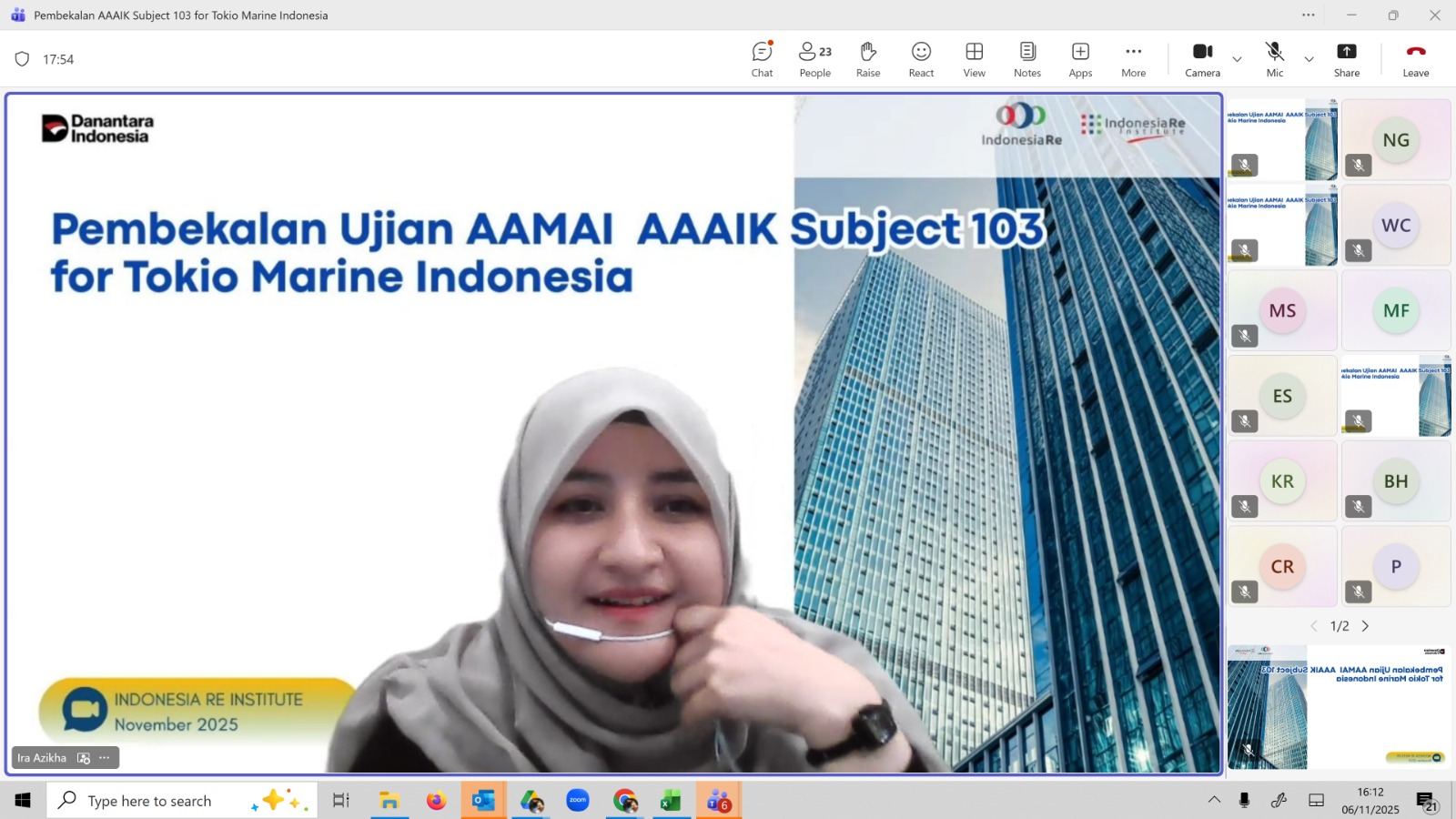This screenshot has width=1456, height=819.
Task: Open the React emoji options
Action: click(921, 59)
